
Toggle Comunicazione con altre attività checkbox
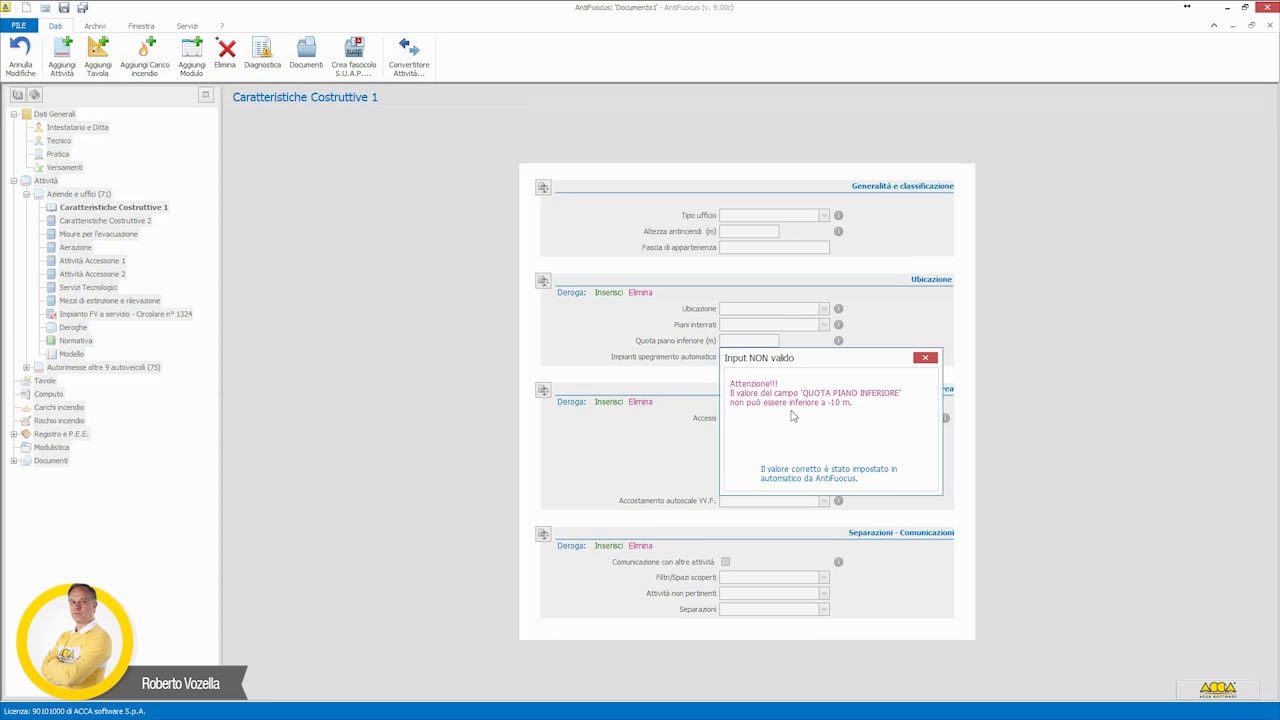(x=726, y=562)
